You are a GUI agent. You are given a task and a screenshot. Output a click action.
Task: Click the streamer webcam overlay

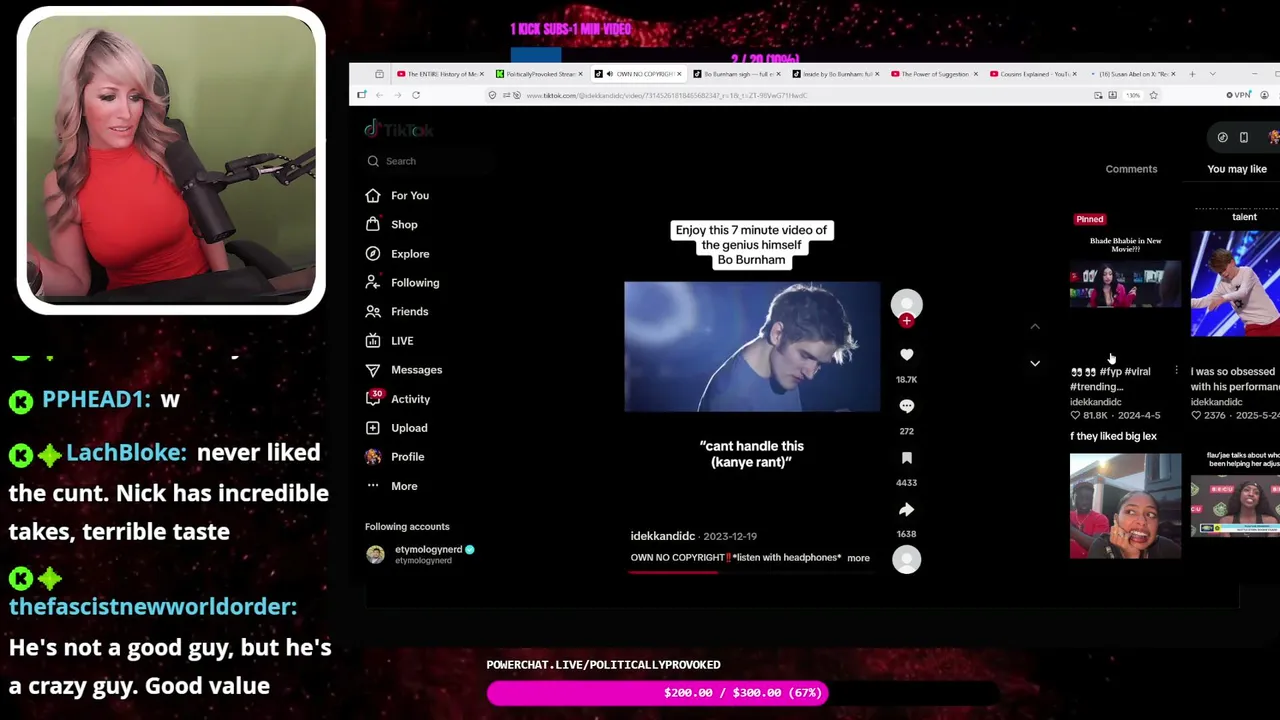171,160
